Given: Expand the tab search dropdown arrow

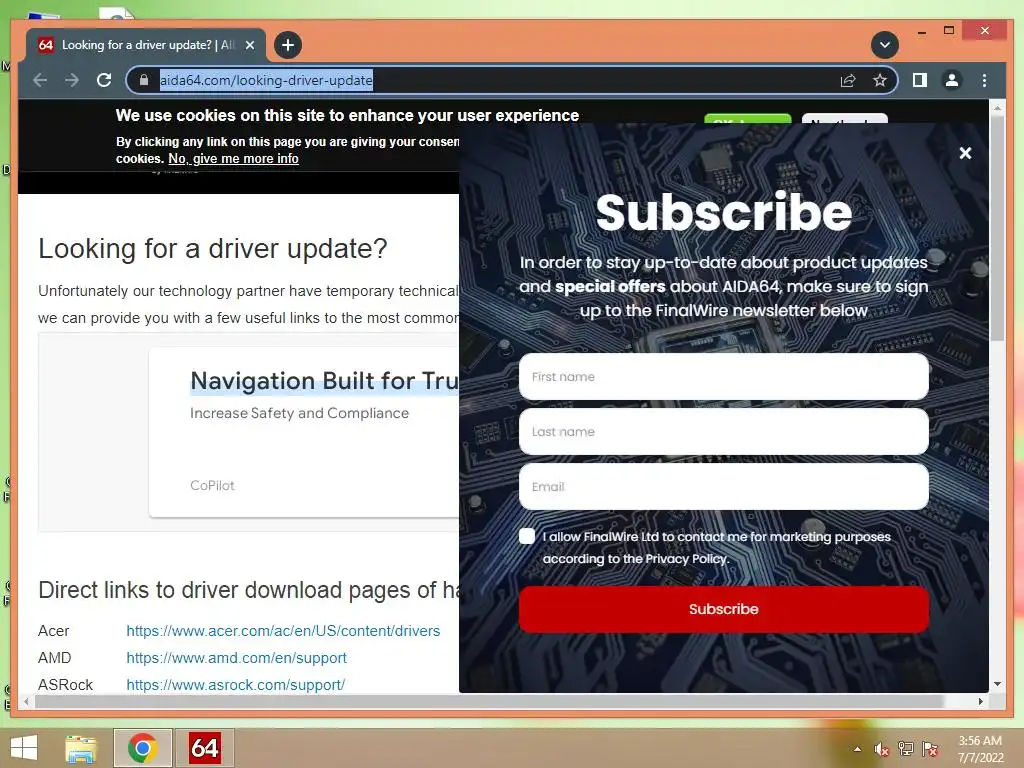Looking at the screenshot, I should [x=885, y=45].
